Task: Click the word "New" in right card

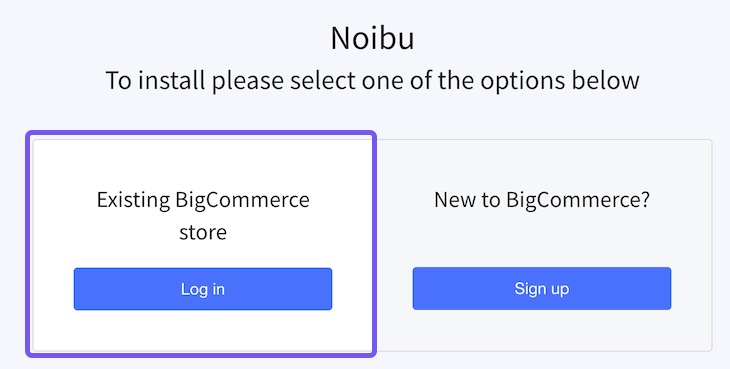Action: point(455,200)
